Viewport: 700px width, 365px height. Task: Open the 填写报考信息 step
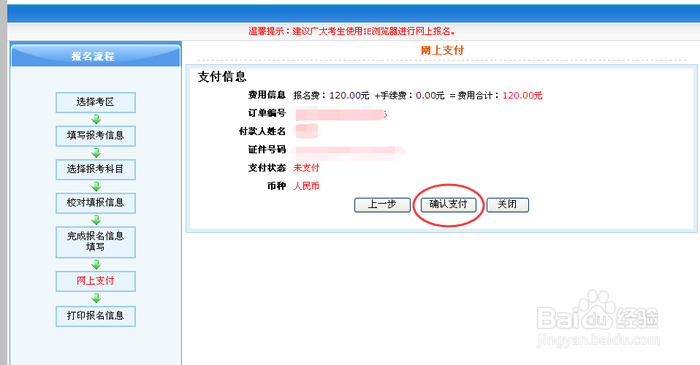click(96, 136)
